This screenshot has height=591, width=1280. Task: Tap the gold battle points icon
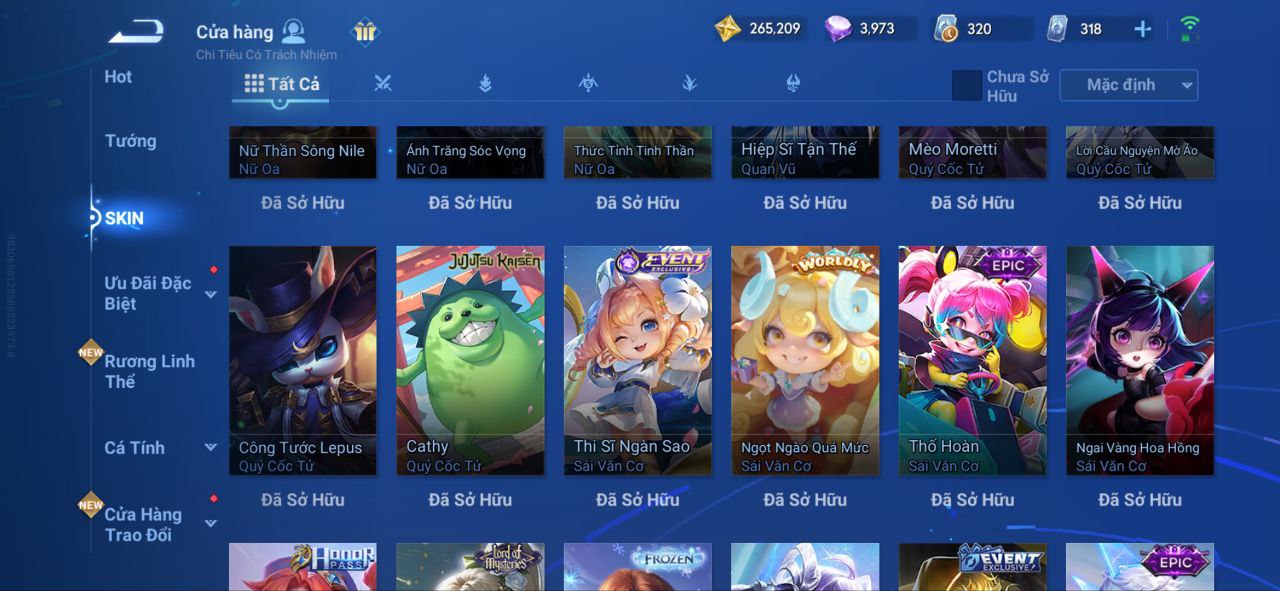point(728,29)
